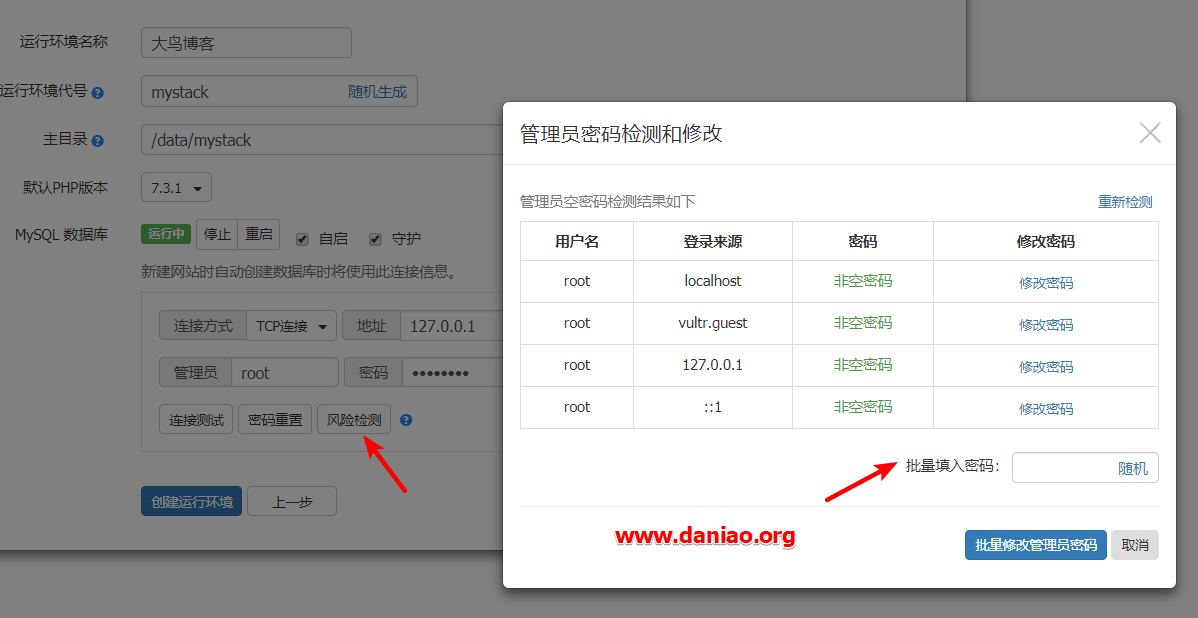Image resolution: width=1198 pixels, height=618 pixels.
Task: Click the 密码重置 button
Action: 275,419
